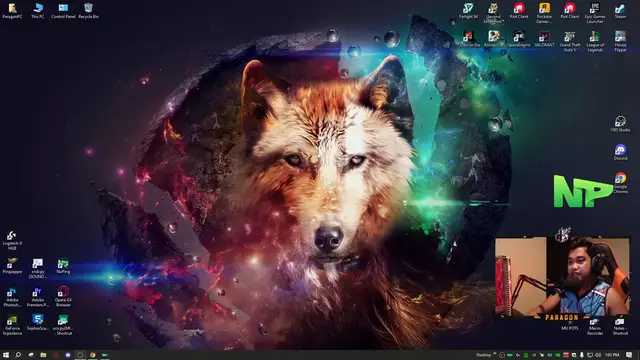Open Riot Client icon beside Second Extinction
This screenshot has width=640, height=360.
coord(519,11)
